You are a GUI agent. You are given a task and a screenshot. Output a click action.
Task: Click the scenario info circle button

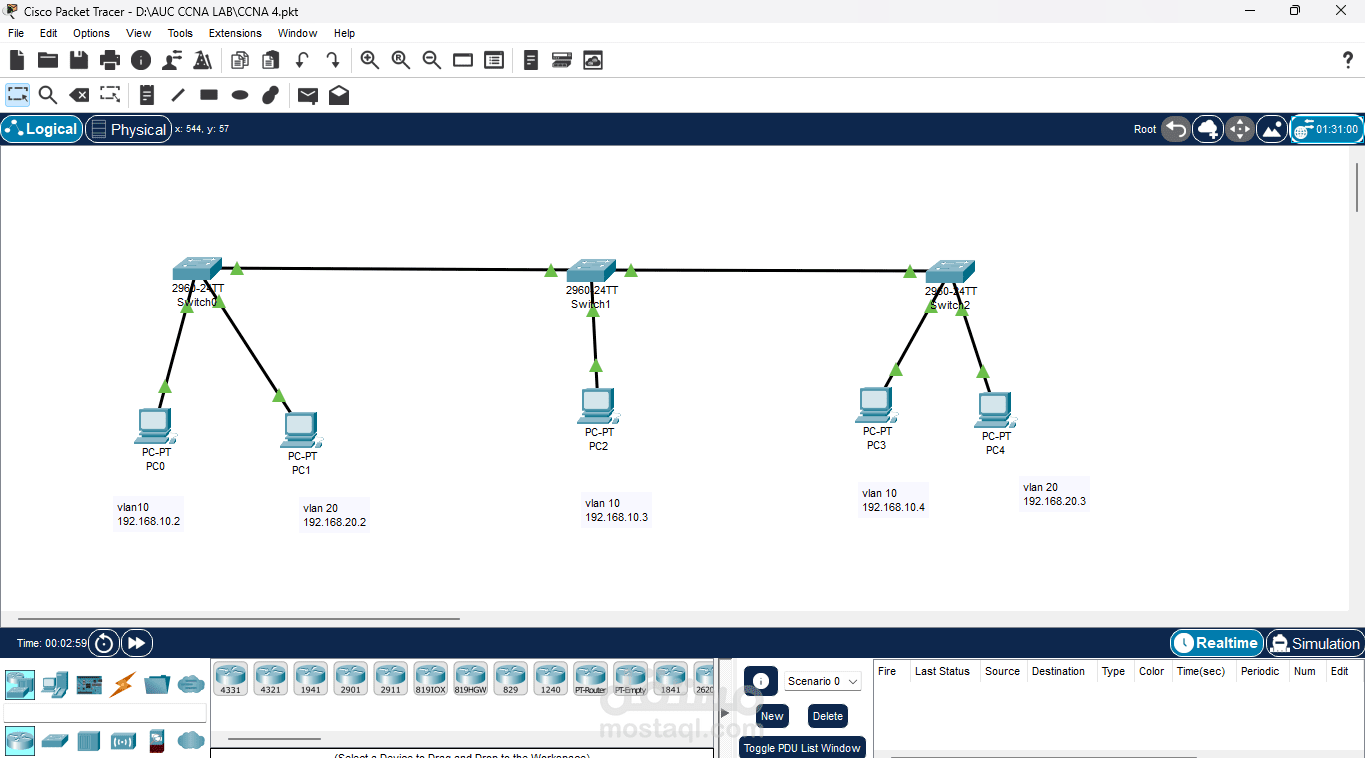[x=761, y=681]
